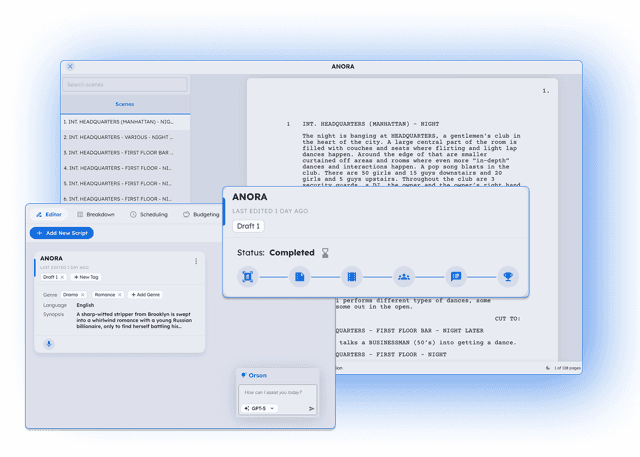Click the team members stage icon
640x457 pixels.
tap(404, 276)
